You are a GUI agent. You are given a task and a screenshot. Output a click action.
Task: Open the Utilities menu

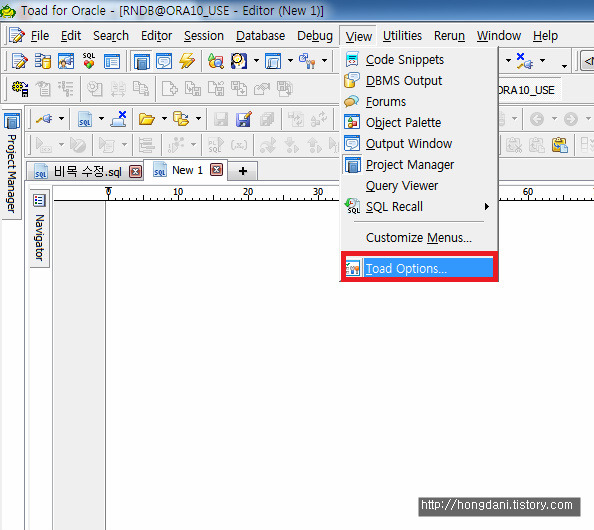(402, 36)
